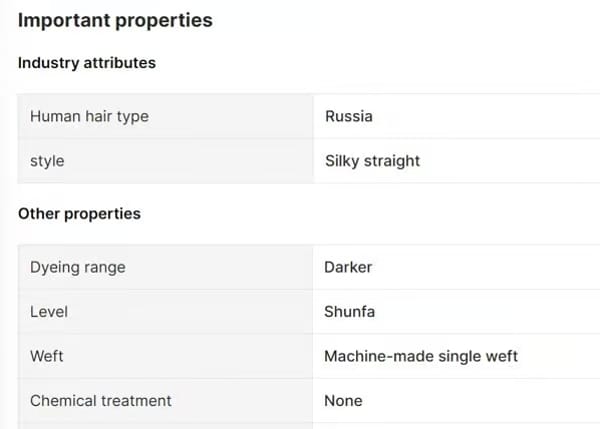Click the empty label cell below Chemical treatment
The height and width of the screenshot is (429, 600).
click(x=165, y=425)
